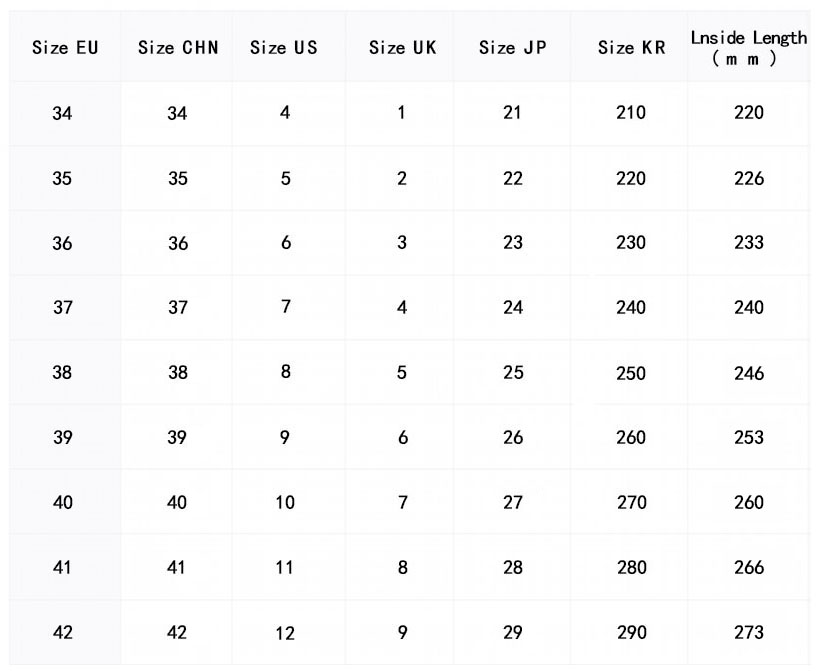Select the JP size 21 cell
Viewport: 820px width, 671px height.
tap(512, 113)
